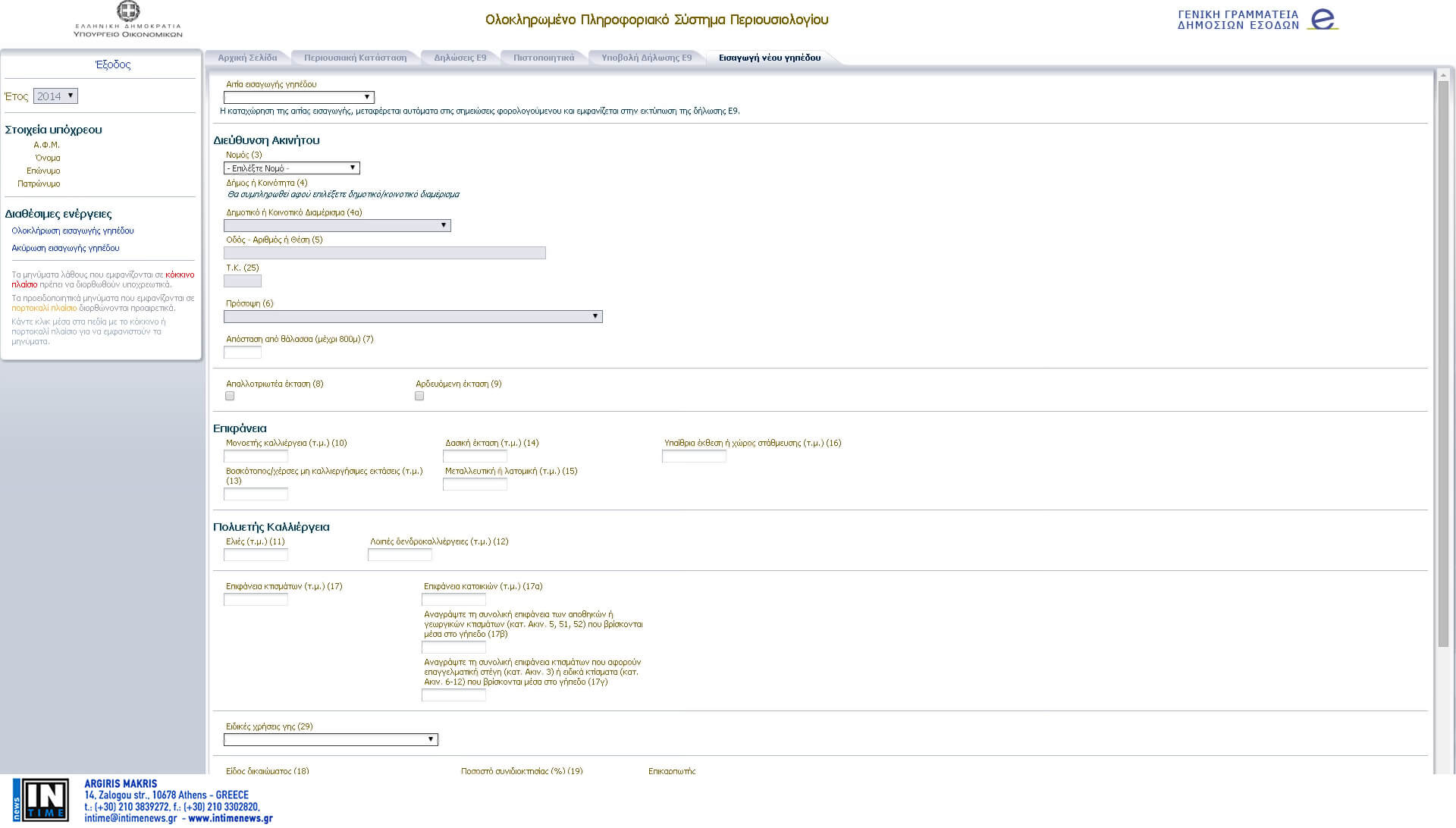Click the Επιφάνεια κατοικιών (17α) field
Viewport: 1456px width, 828px height.
(453, 600)
